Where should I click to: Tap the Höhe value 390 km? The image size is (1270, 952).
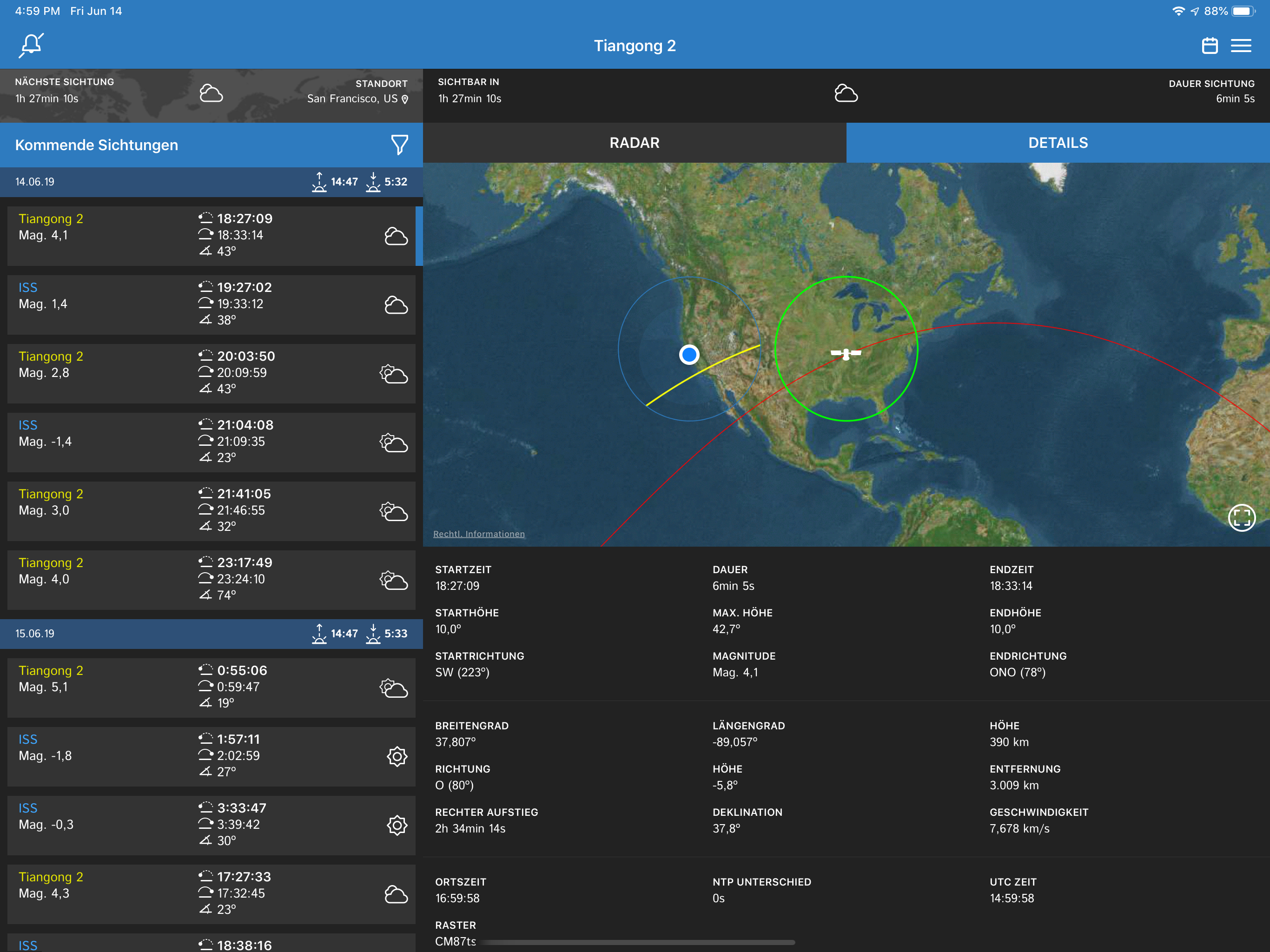tap(1009, 742)
